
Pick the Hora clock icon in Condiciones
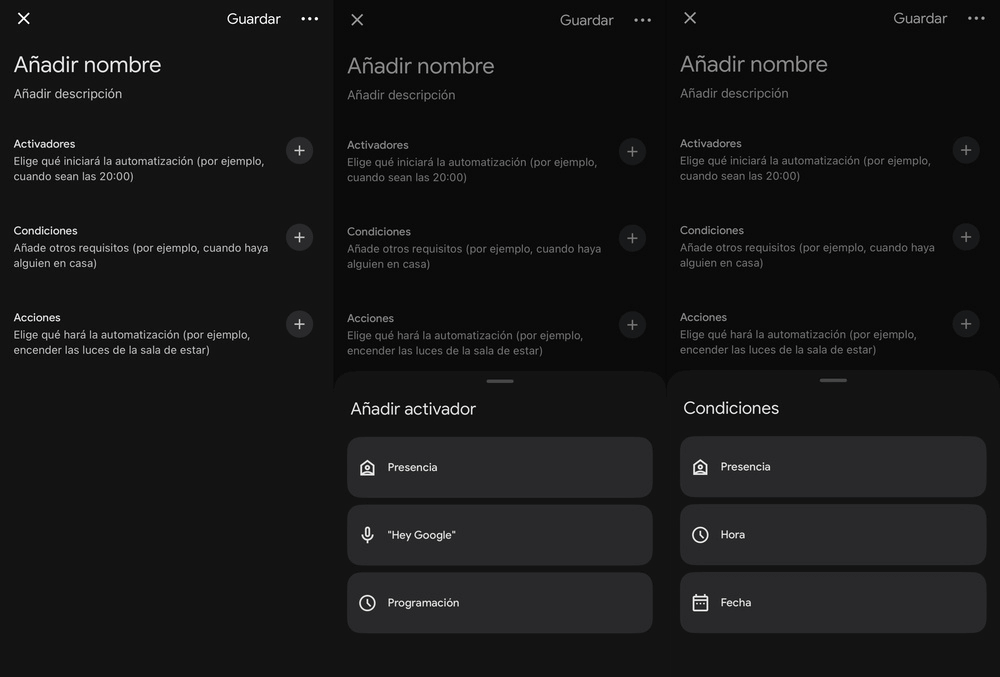(700, 535)
